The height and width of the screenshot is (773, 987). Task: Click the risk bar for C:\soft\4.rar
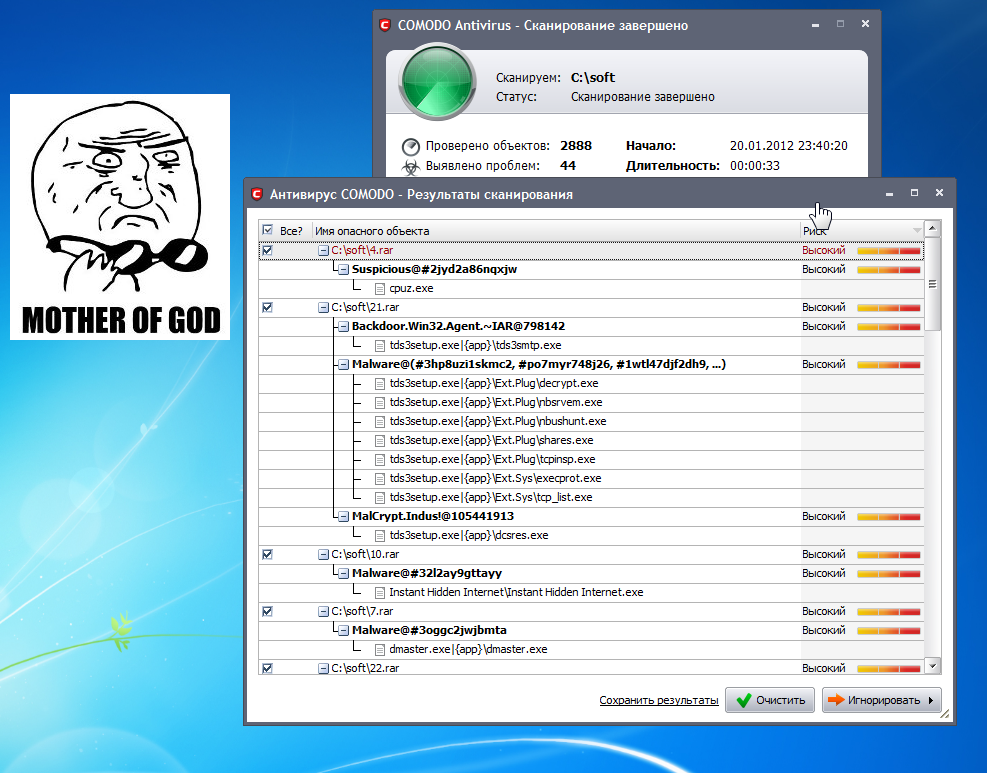[889, 251]
